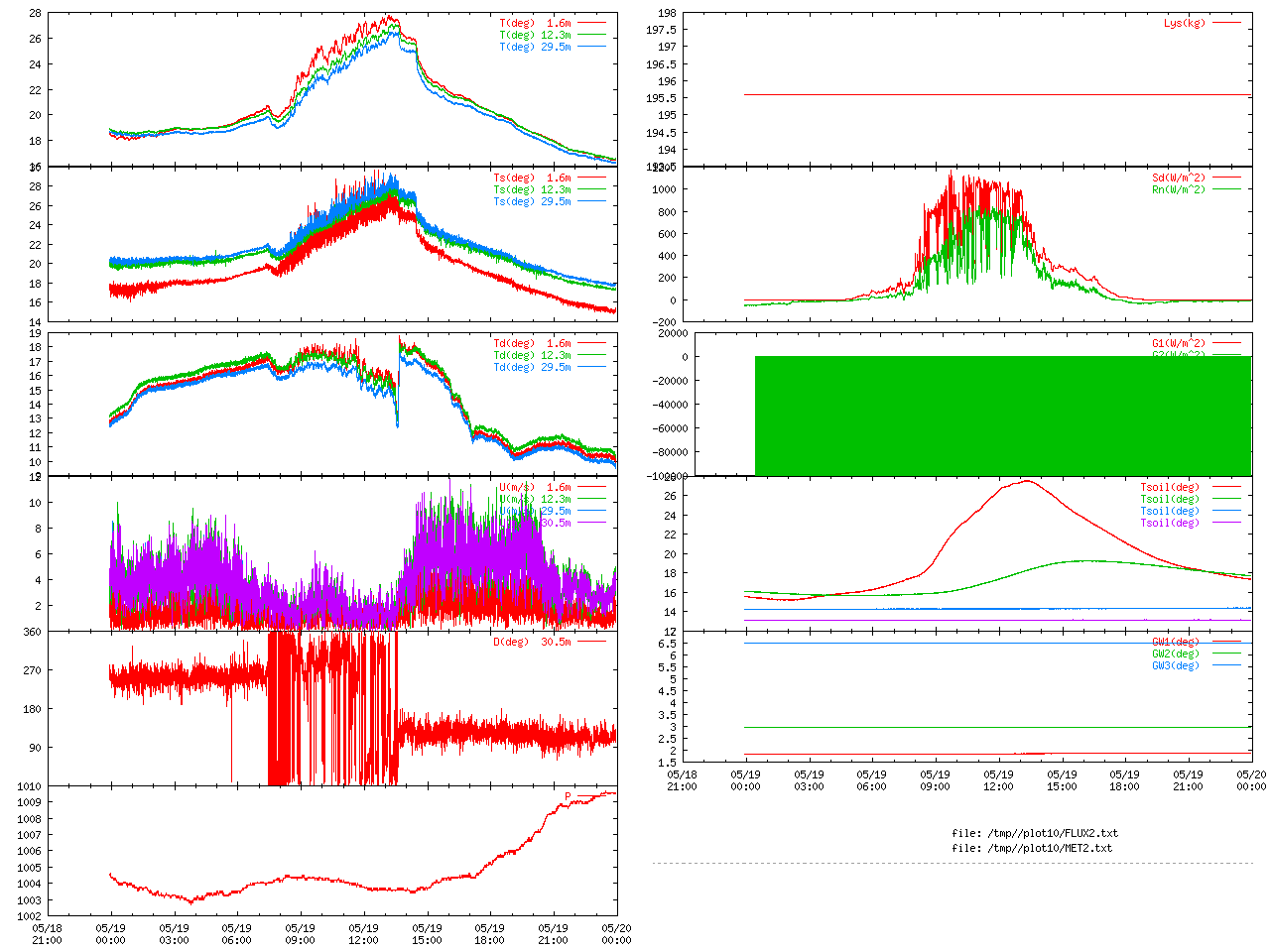The height and width of the screenshot is (952, 1270).
Task: Click the T(deg) 1.6m legend label
Action: pos(536,23)
